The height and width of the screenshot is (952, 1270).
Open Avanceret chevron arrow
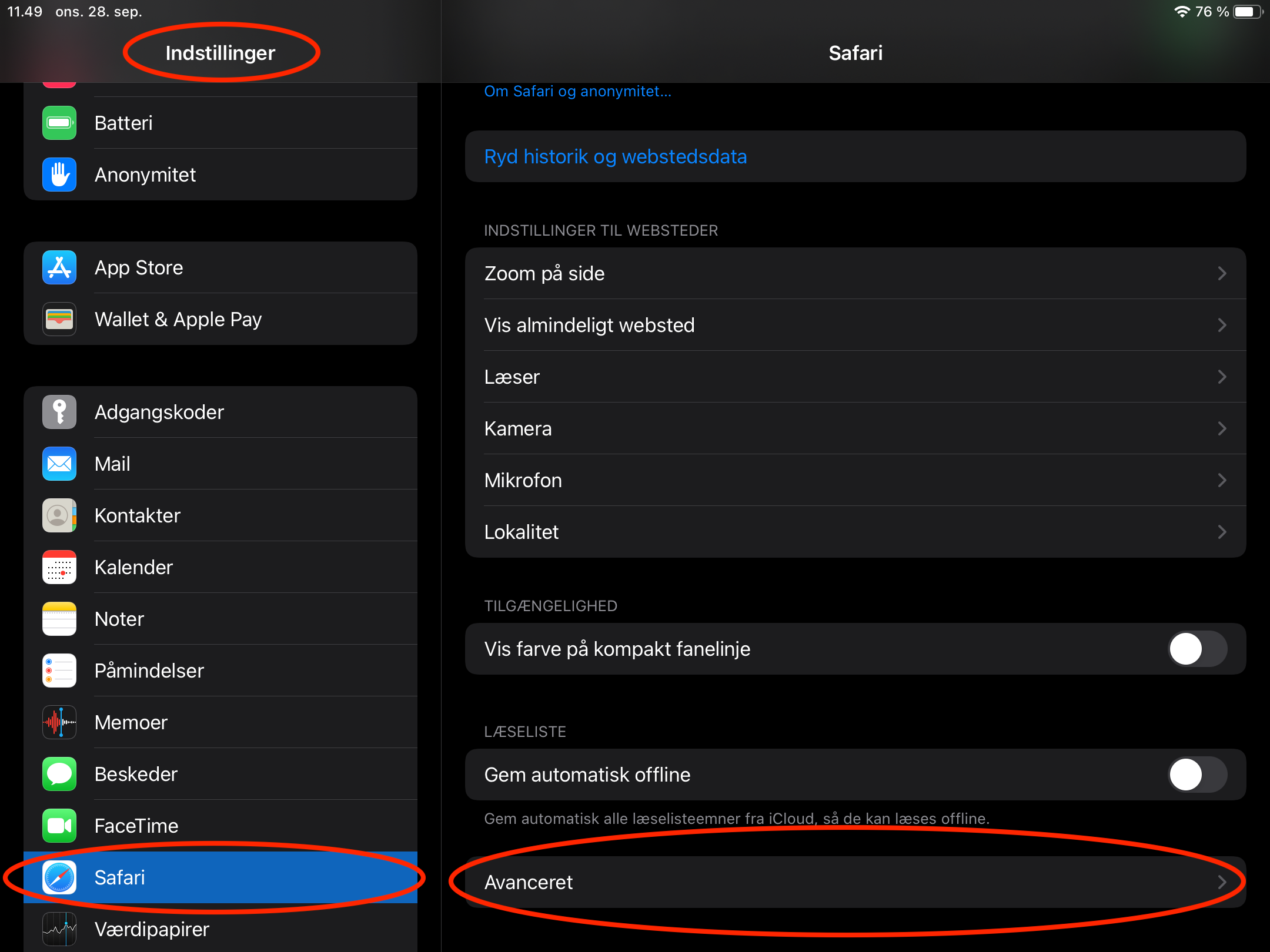coord(1222,882)
